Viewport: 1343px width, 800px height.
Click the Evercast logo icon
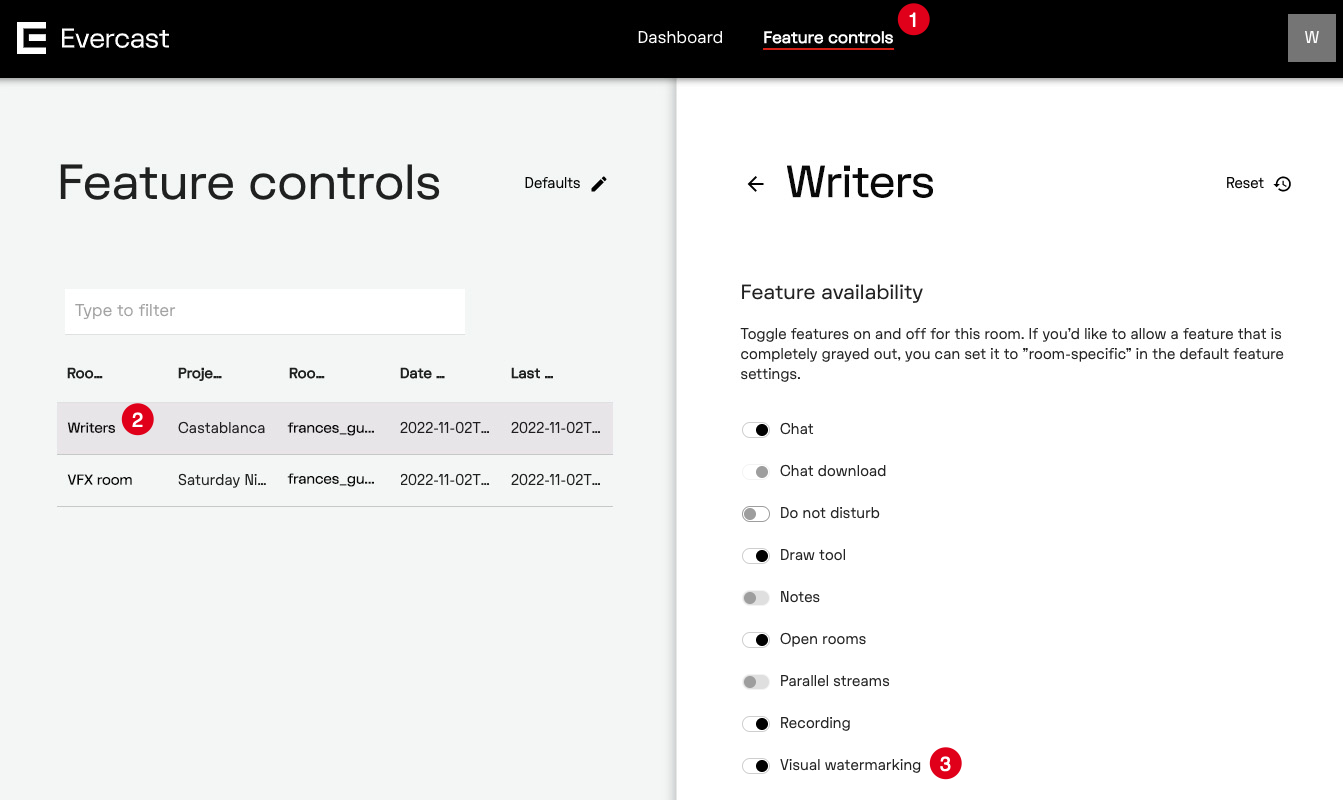pos(32,38)
